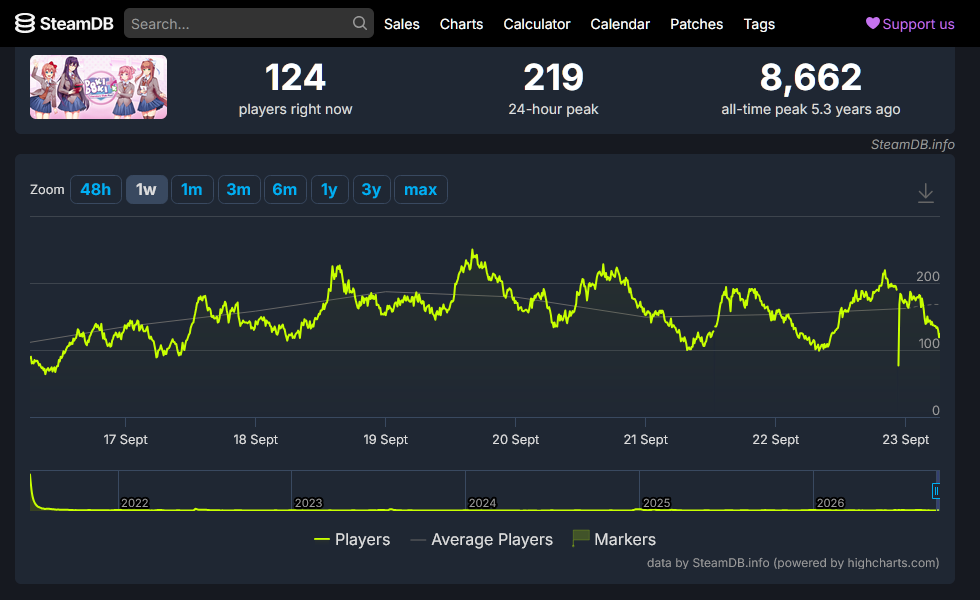Open the Sales menu item
The height and width of the screenshot is (600, 980).
click(x=402, y=24)
